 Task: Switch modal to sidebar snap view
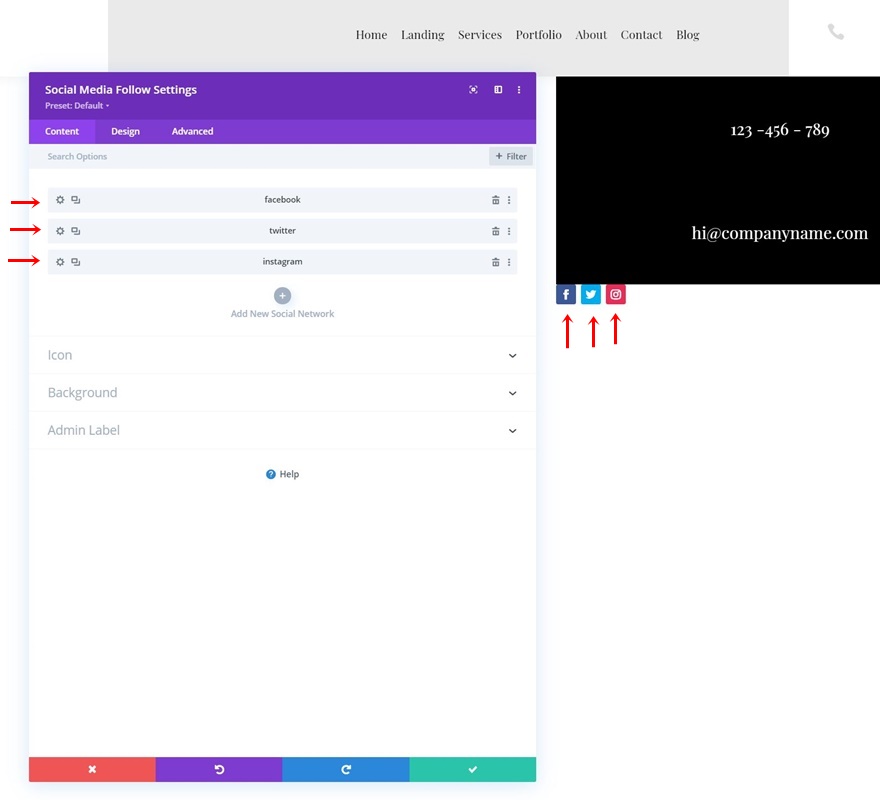coord(498,90)
